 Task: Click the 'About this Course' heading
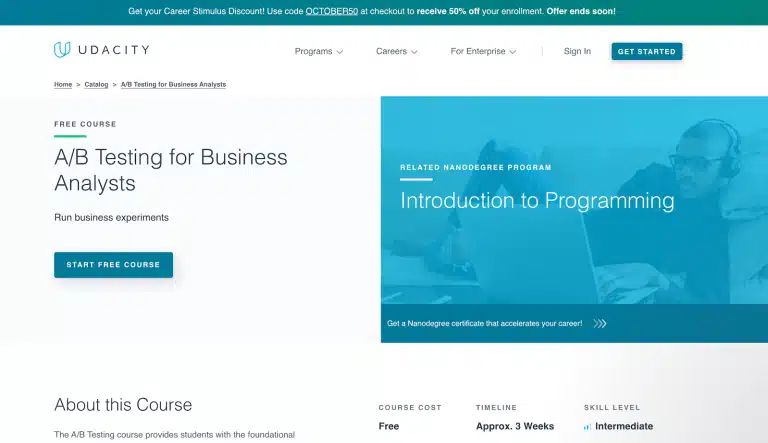pyautogui.click(x=123, y=405)
